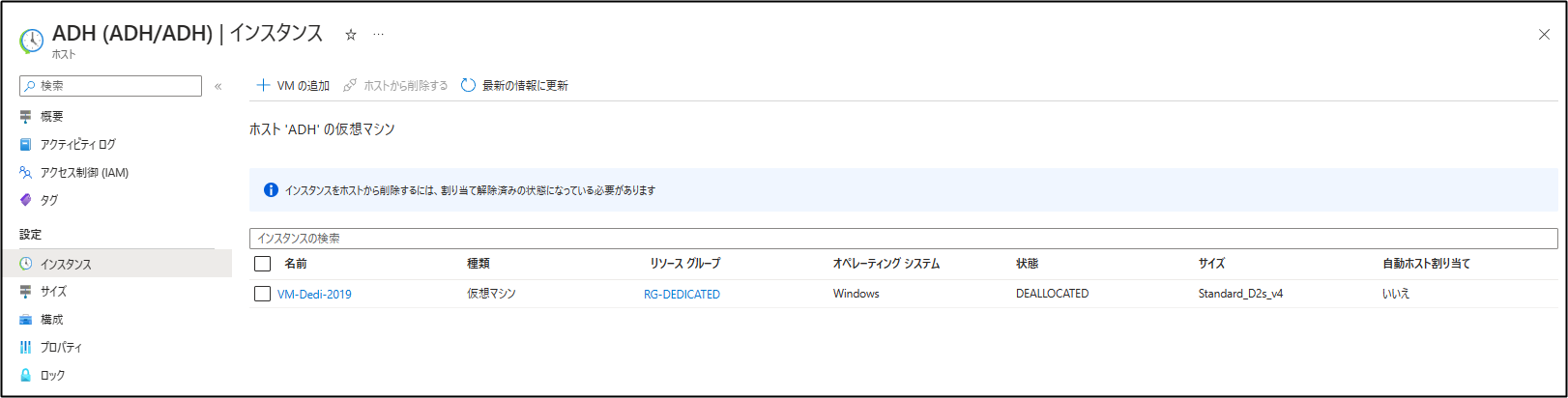Close the instances blade with X
1568x398 pixels.
(x=1544, y=35)
